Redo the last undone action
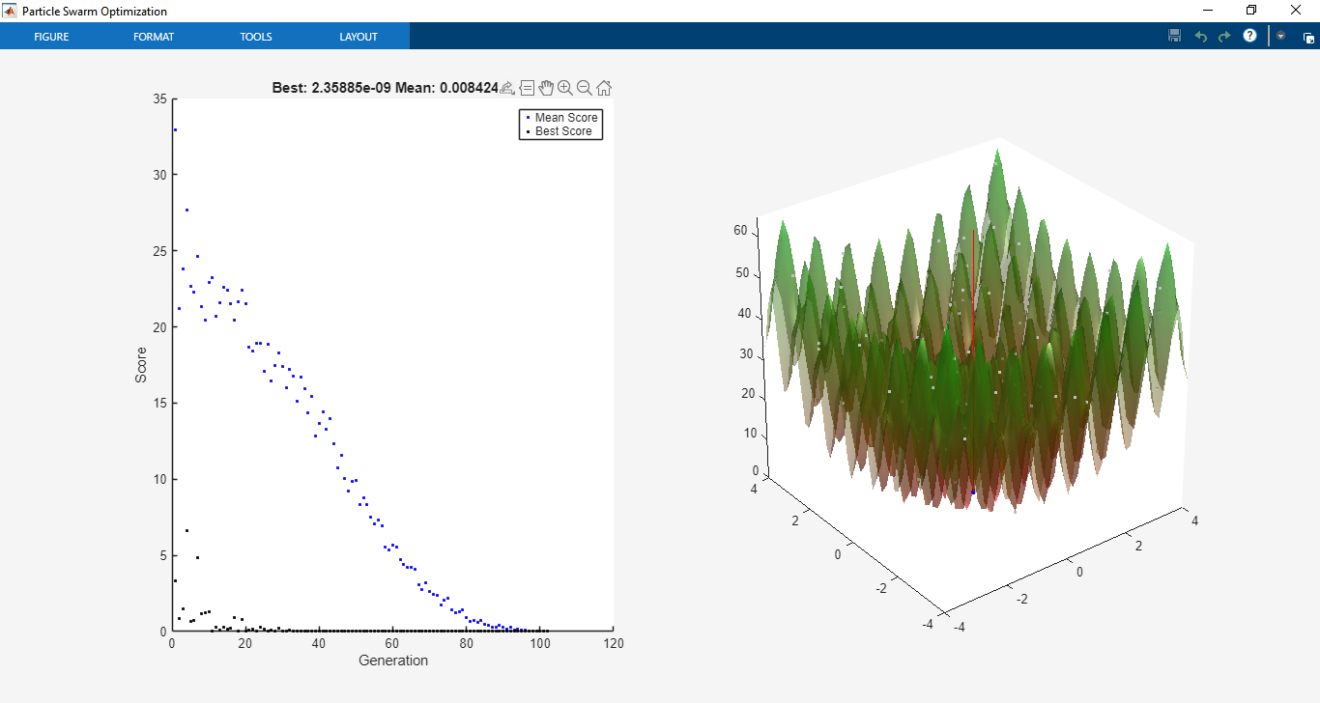Image resolution: width=1320 pixels, height=703 pixels. click(1224, 36)
